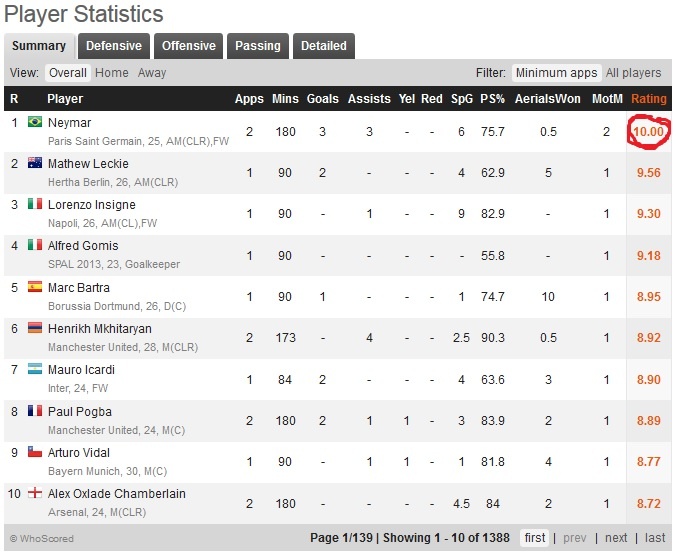Screen dimensions: 676x555
Task: Open the Passing tab
Action: [x=258, y=46]
